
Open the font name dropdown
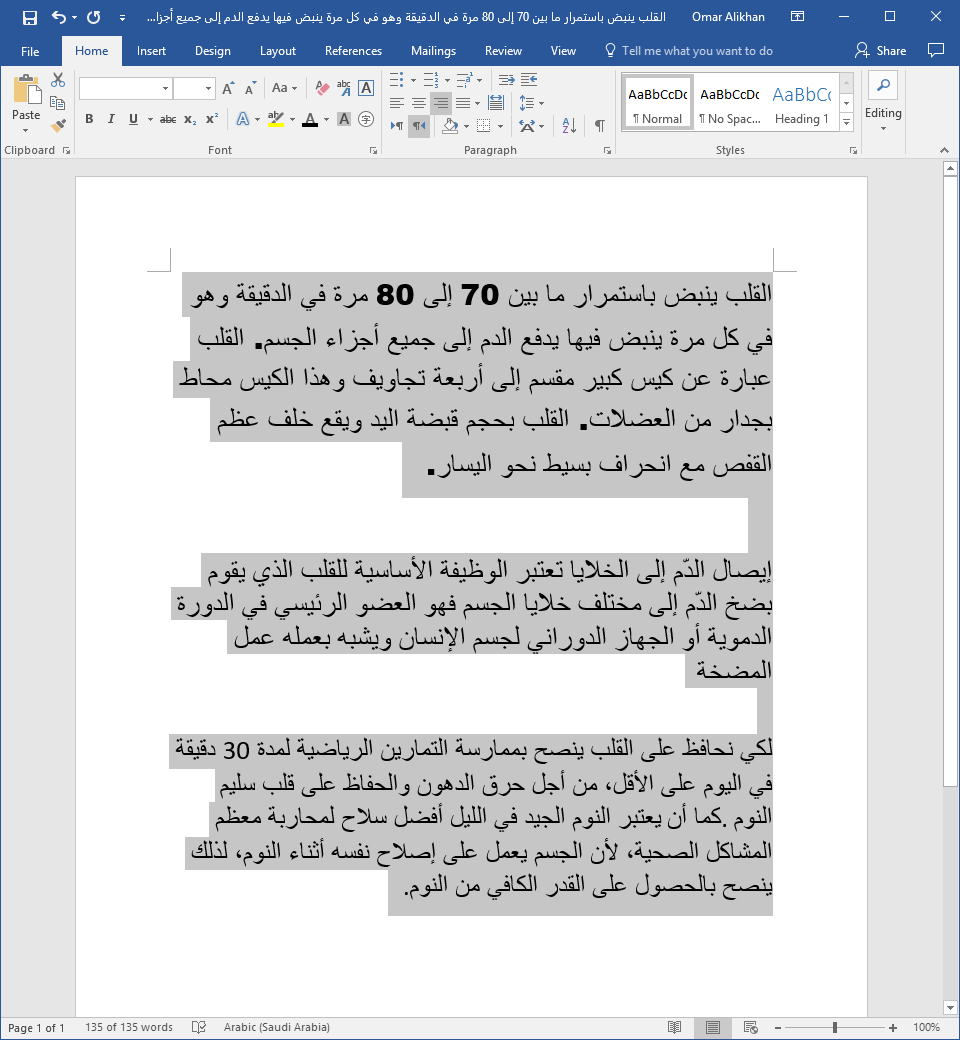pos(165,88)
